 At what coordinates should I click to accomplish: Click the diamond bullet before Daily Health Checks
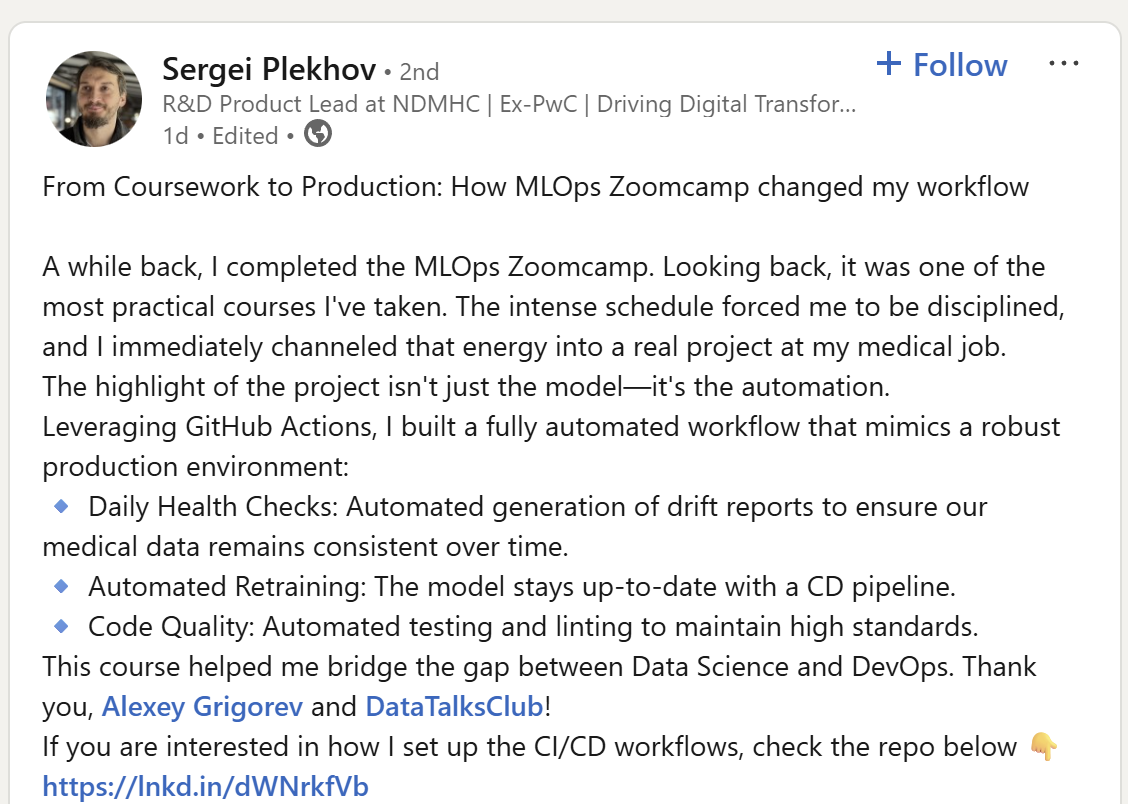tap(61, 507)
